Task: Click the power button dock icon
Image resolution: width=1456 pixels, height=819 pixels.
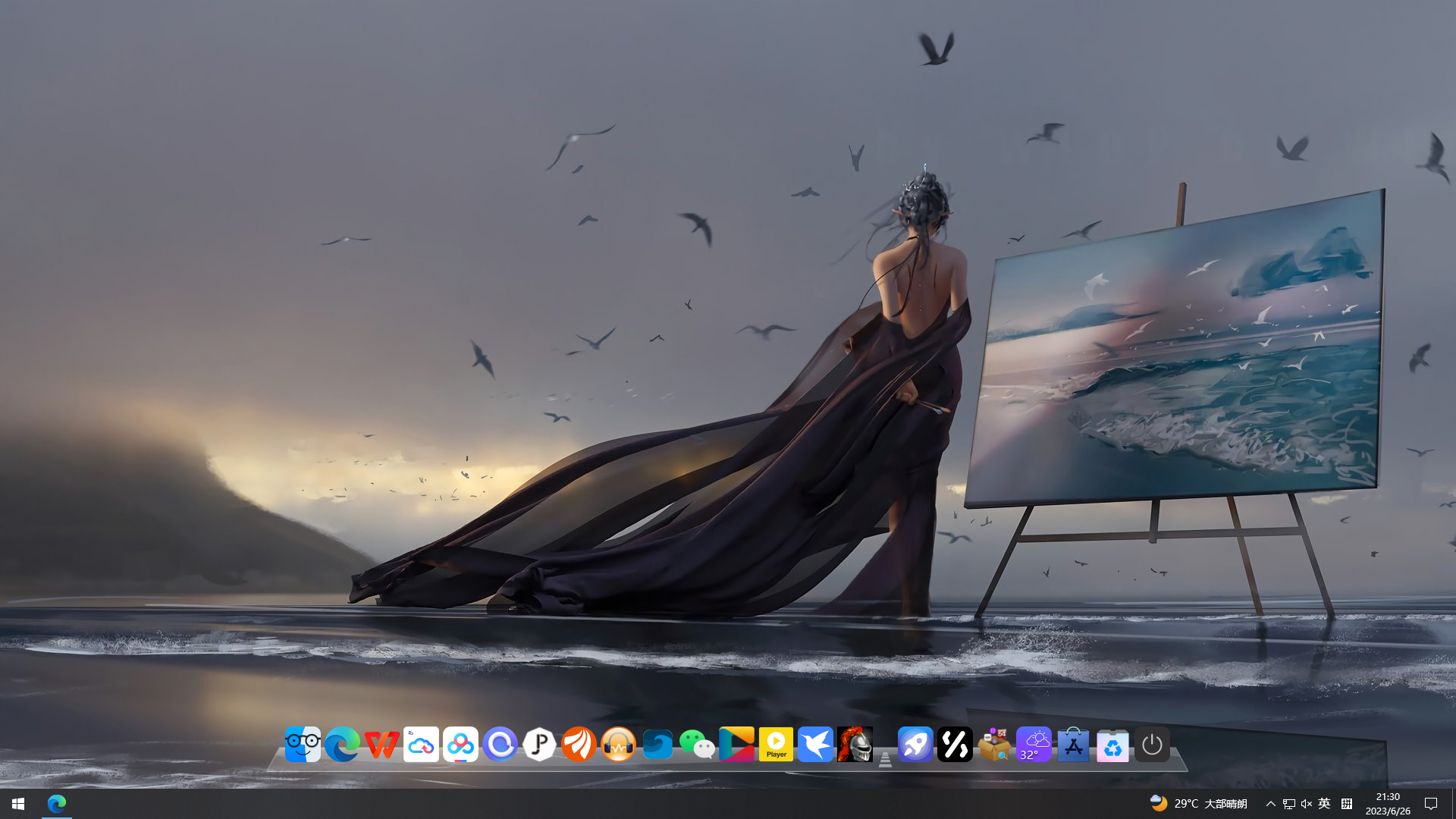Action: tap(1152, 745)
